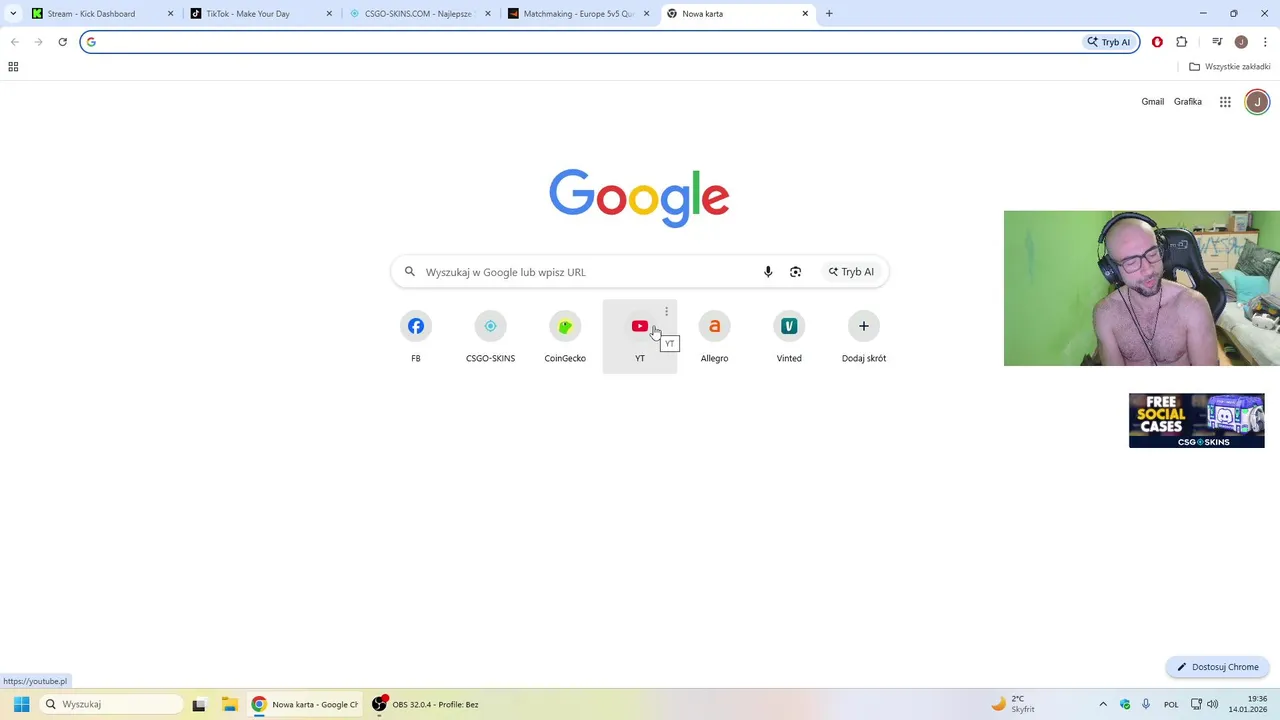Click the Free Social Cases banner

(x=1197, y=420)
